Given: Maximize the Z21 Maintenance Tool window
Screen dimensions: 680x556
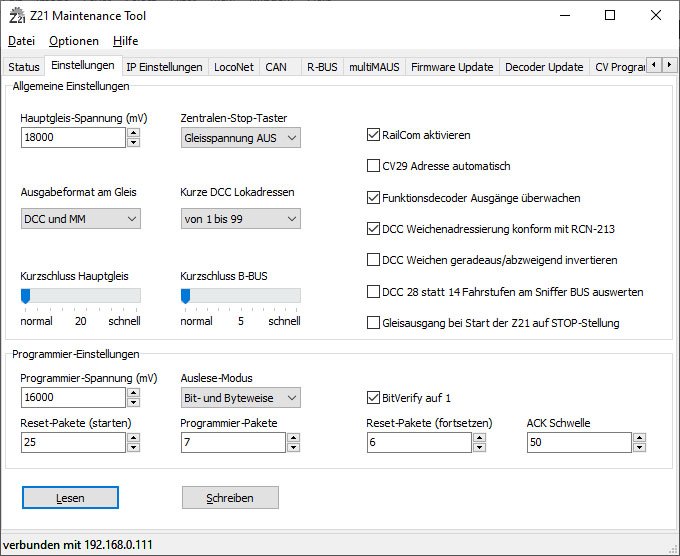Looking at the screenshot, I should tap(610, 16).
